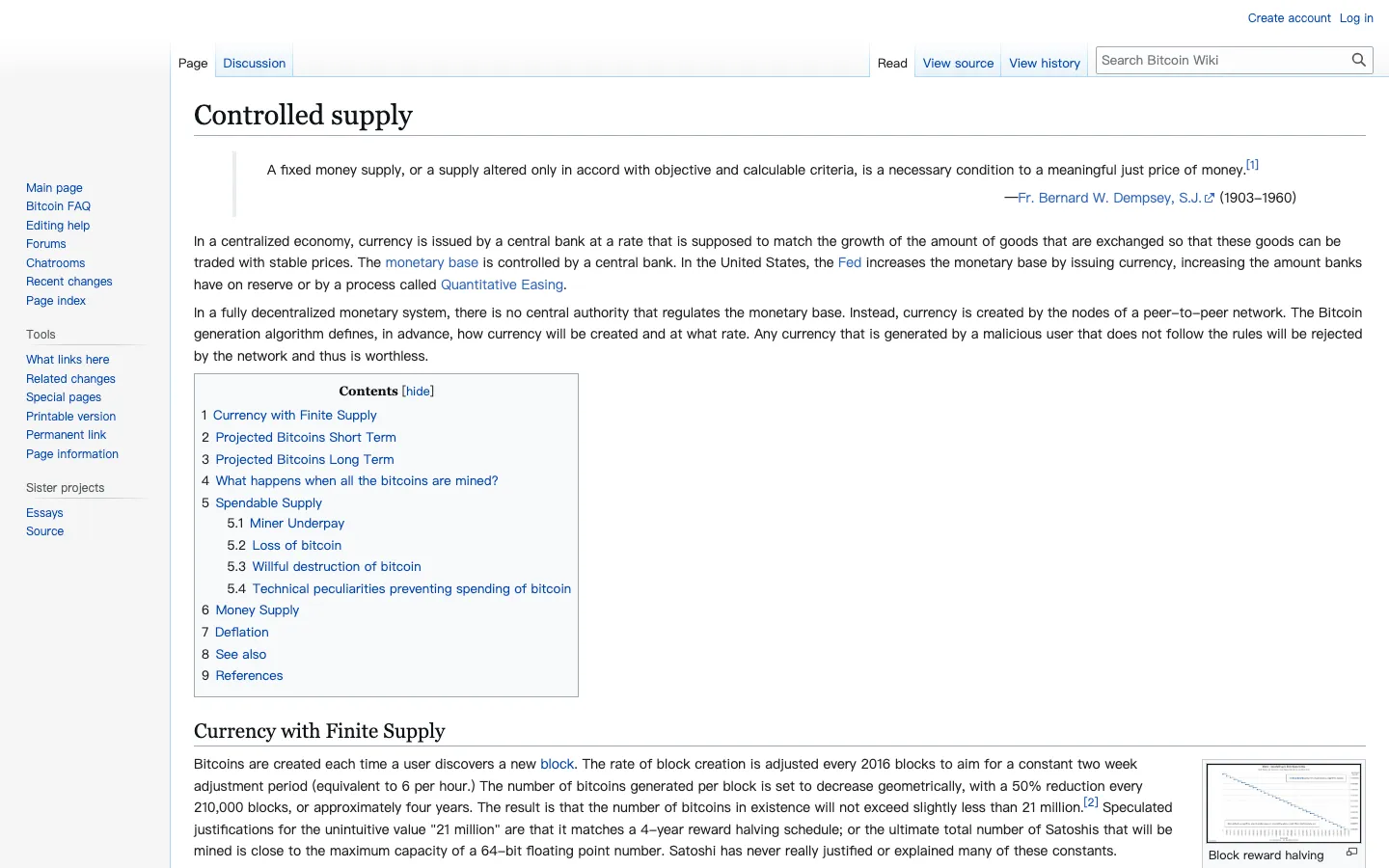The width and height of the screenshot is (1389, 868).
Task: Open the View source tab
Action: click(958, 63)
